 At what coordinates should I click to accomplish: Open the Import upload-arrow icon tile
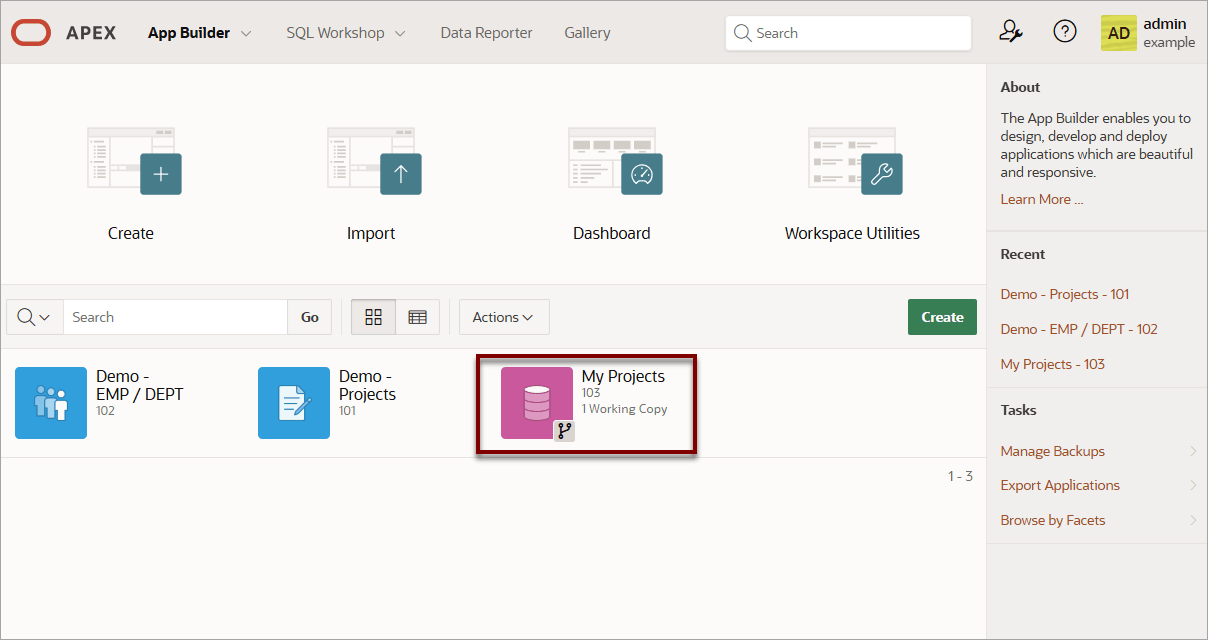[374, 161]
